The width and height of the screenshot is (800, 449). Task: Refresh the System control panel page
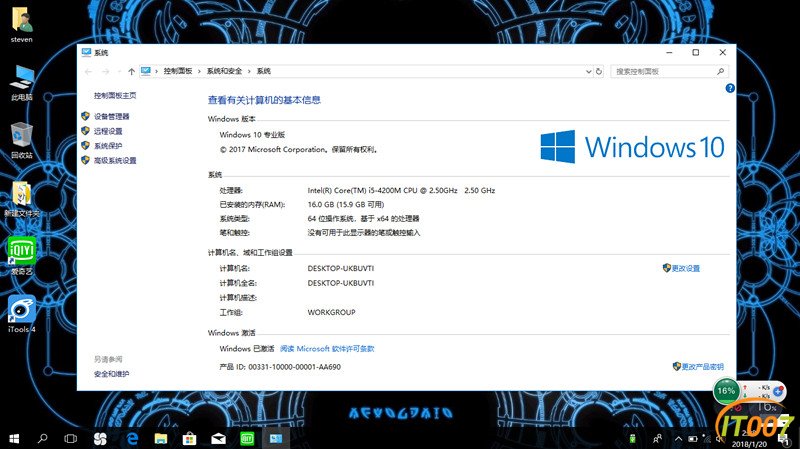point(599,71)
